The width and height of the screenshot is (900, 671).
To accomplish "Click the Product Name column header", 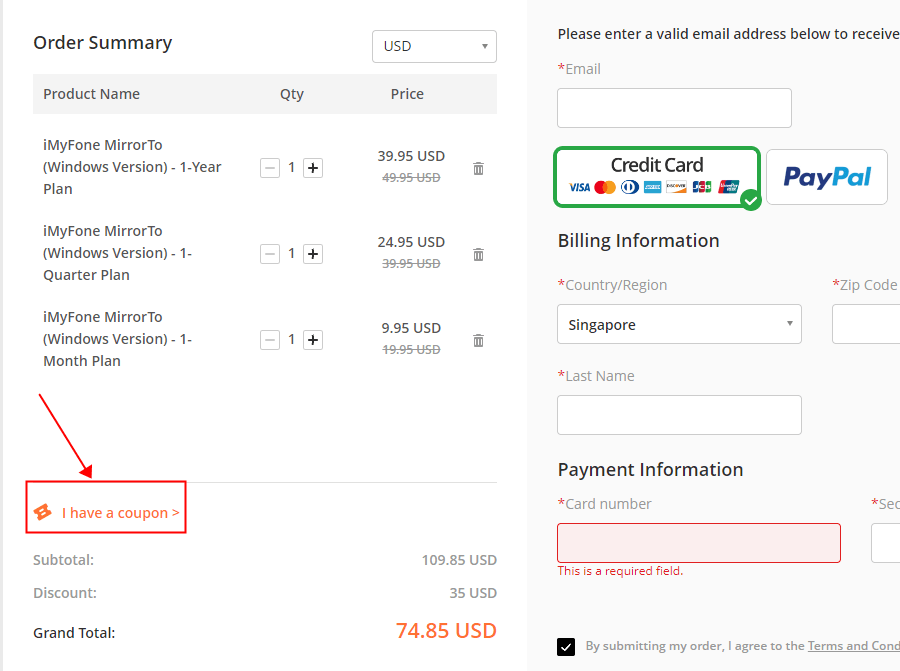I will [x=91, y=94].
